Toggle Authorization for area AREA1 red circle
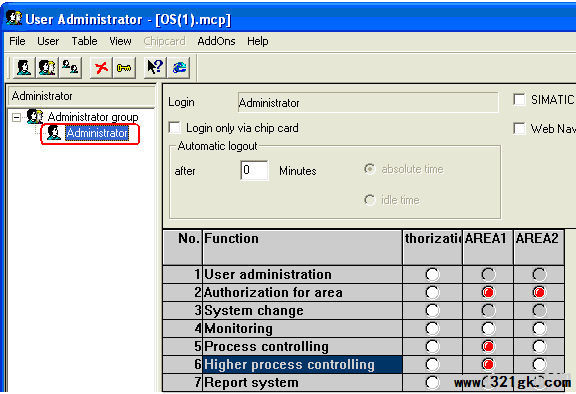The width and height of the screenshot is (576, 394). (488, 292)
